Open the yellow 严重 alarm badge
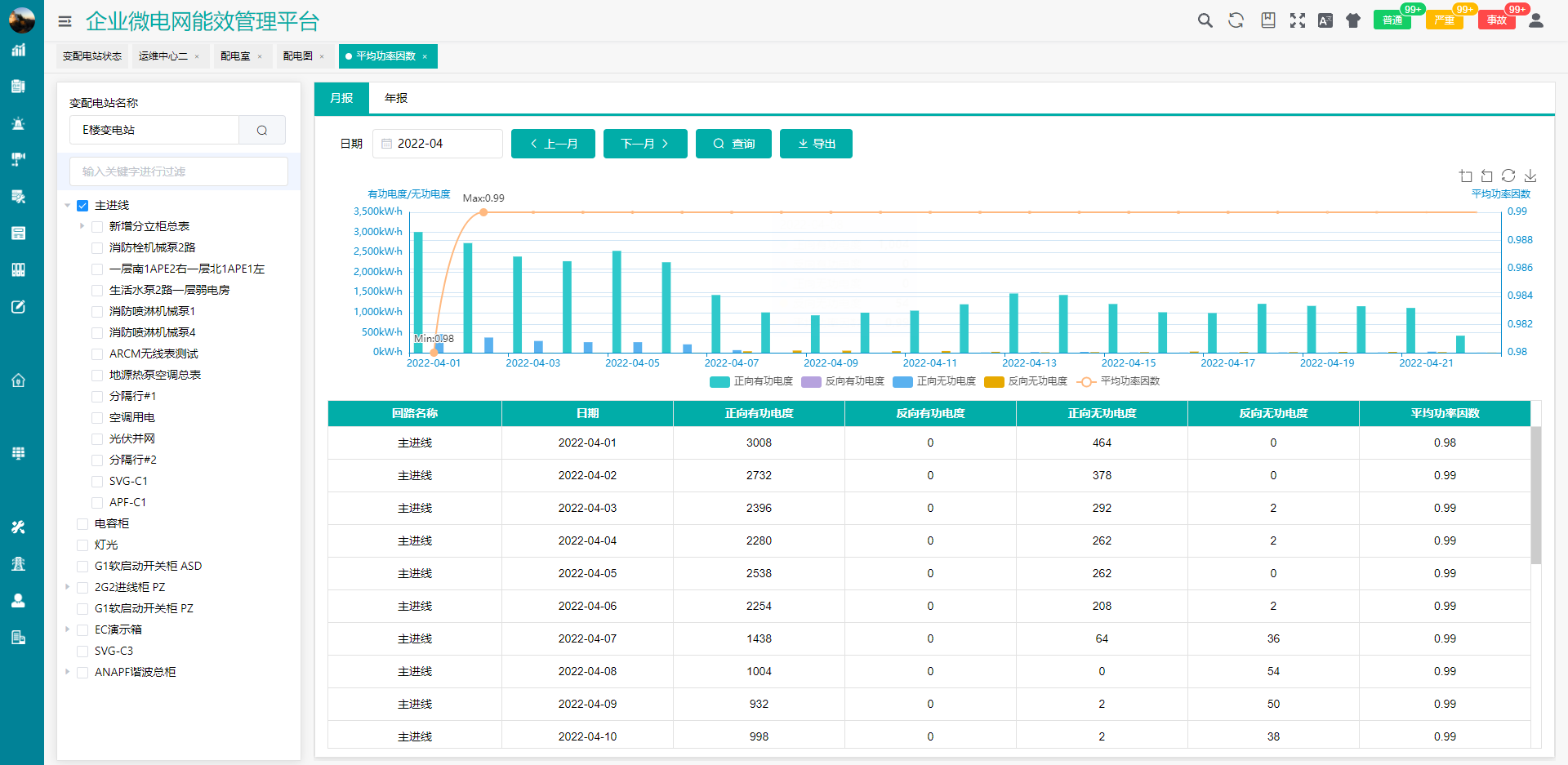 pyautogui.click(x=1445, y=20)
